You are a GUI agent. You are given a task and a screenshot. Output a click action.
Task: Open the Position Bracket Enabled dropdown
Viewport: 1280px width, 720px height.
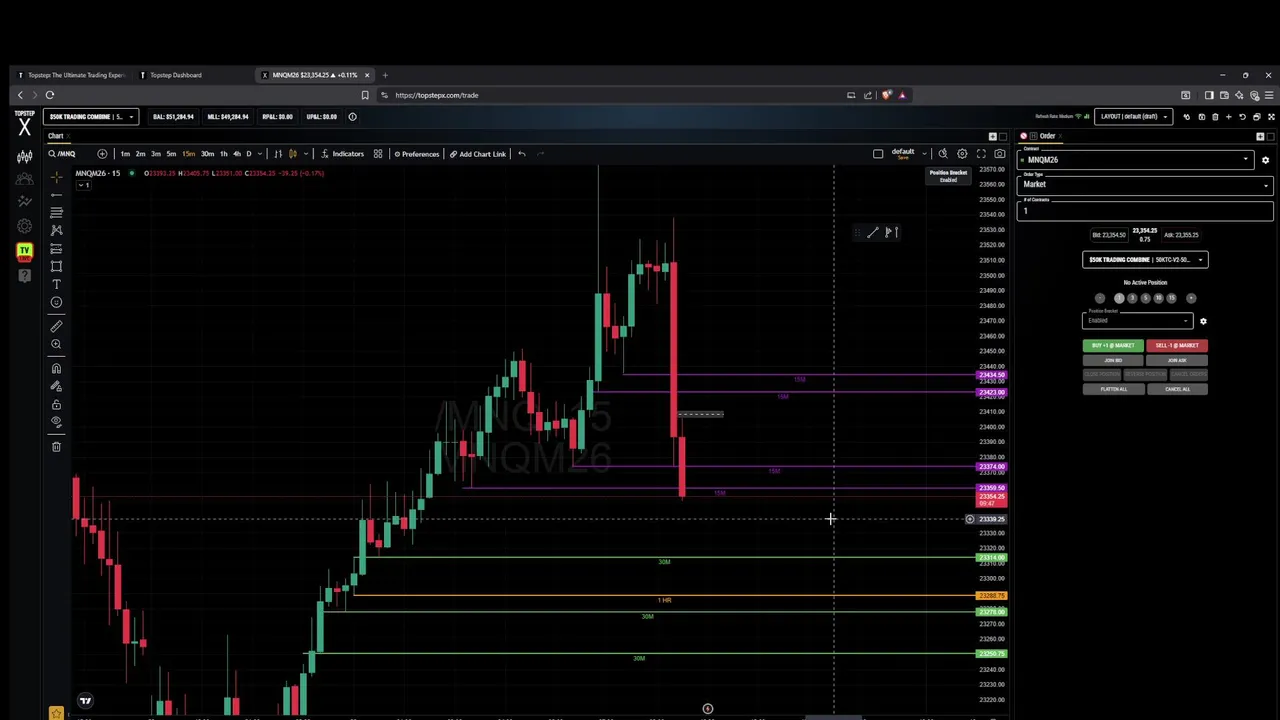click(1137, 320)
